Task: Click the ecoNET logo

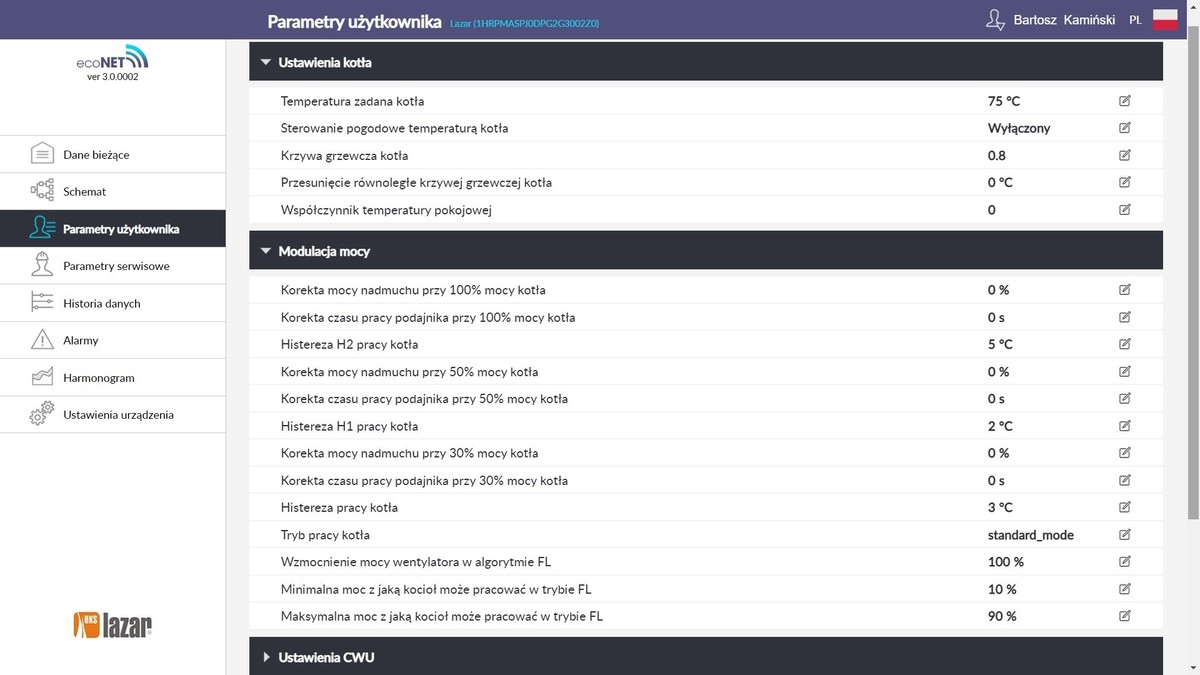Action: pyautogui.click(x=112, y=58)
